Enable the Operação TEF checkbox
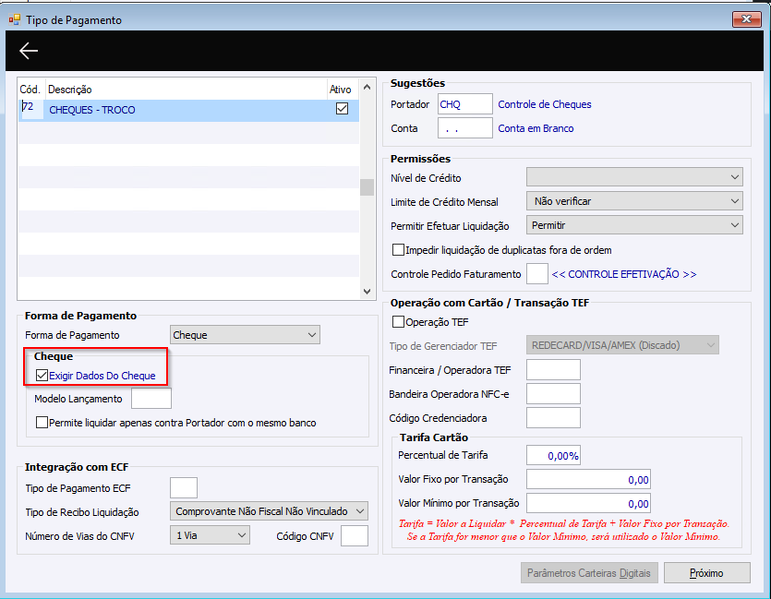This screenshot has width=771, height=599. 398,322
